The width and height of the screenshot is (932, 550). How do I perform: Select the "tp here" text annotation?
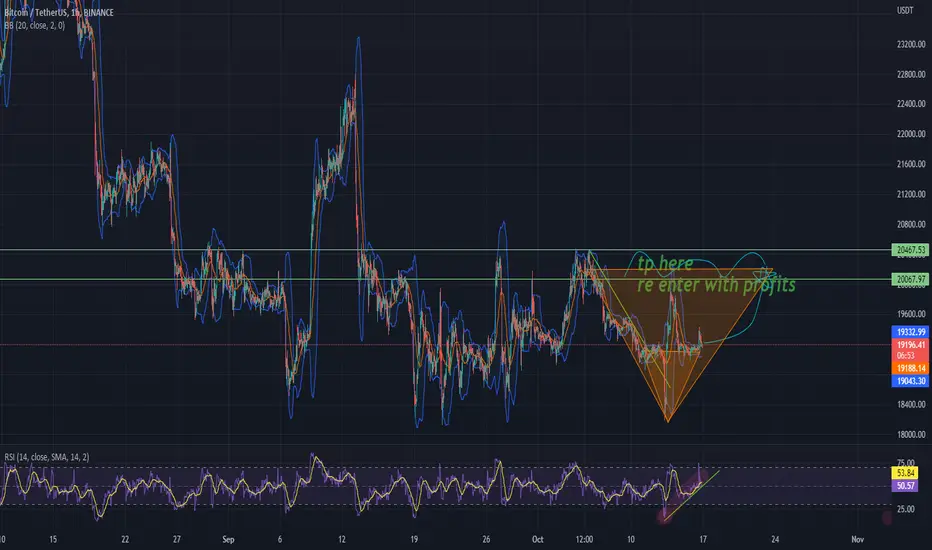[x=665, y=263]
